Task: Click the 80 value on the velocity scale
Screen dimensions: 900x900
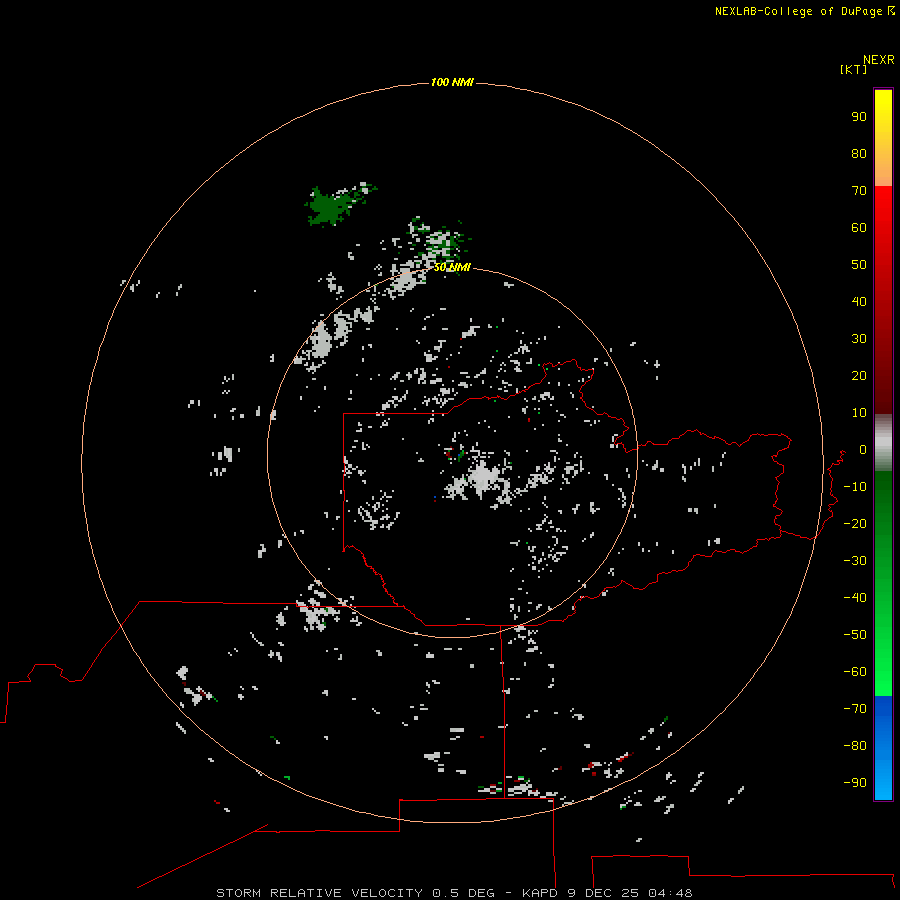Action: point(859,153)
